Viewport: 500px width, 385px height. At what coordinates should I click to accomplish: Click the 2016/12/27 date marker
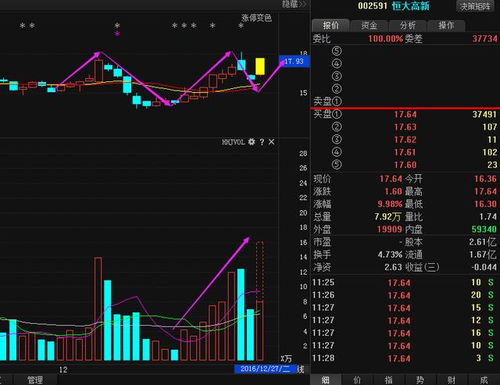pos(265,369)
